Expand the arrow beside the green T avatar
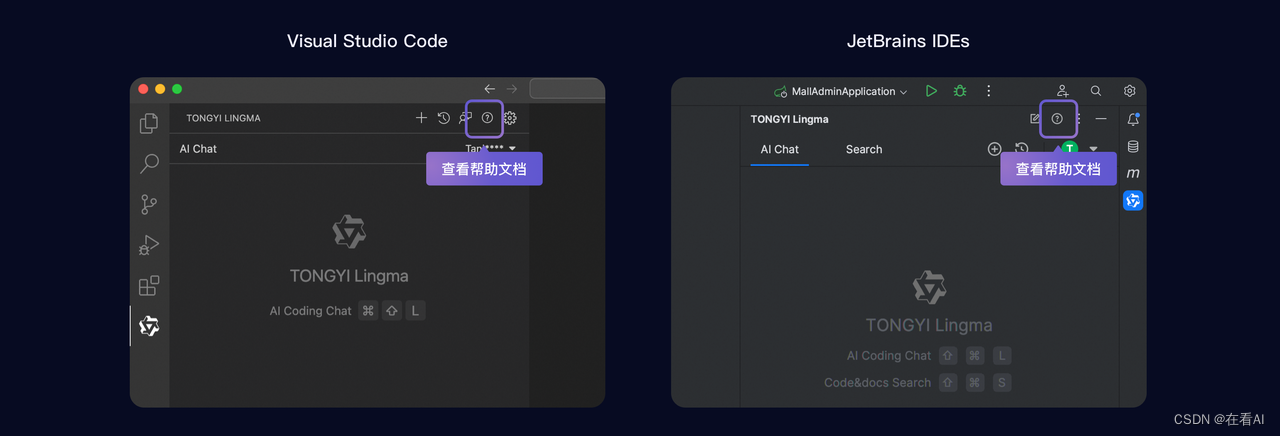 coord(1093,149)
